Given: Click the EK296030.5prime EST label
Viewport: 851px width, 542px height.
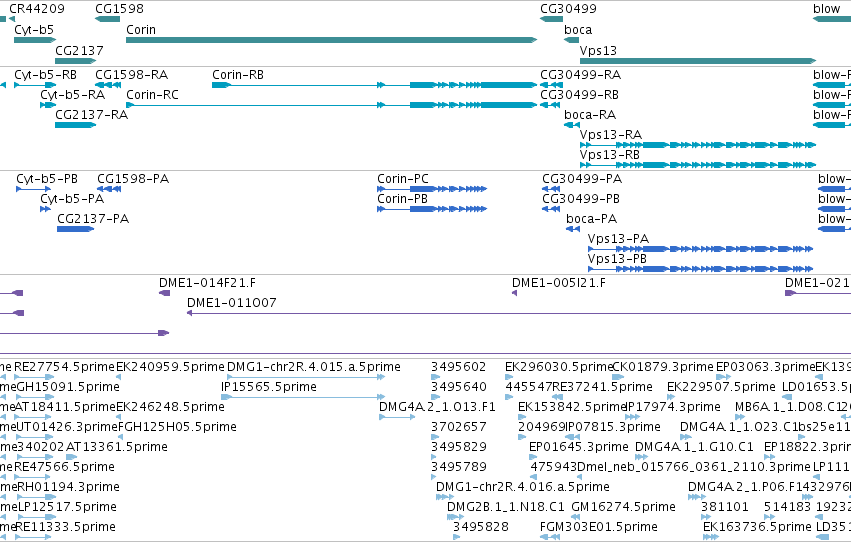Looking at the screenshot, I should click(559, 367).
